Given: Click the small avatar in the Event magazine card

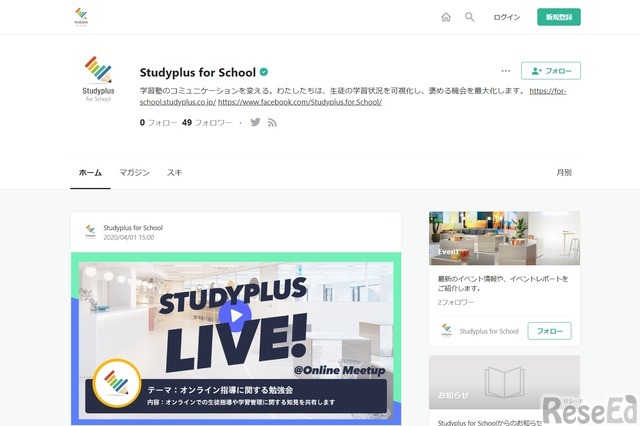Looking at the screenshot, I should point(447,331).
